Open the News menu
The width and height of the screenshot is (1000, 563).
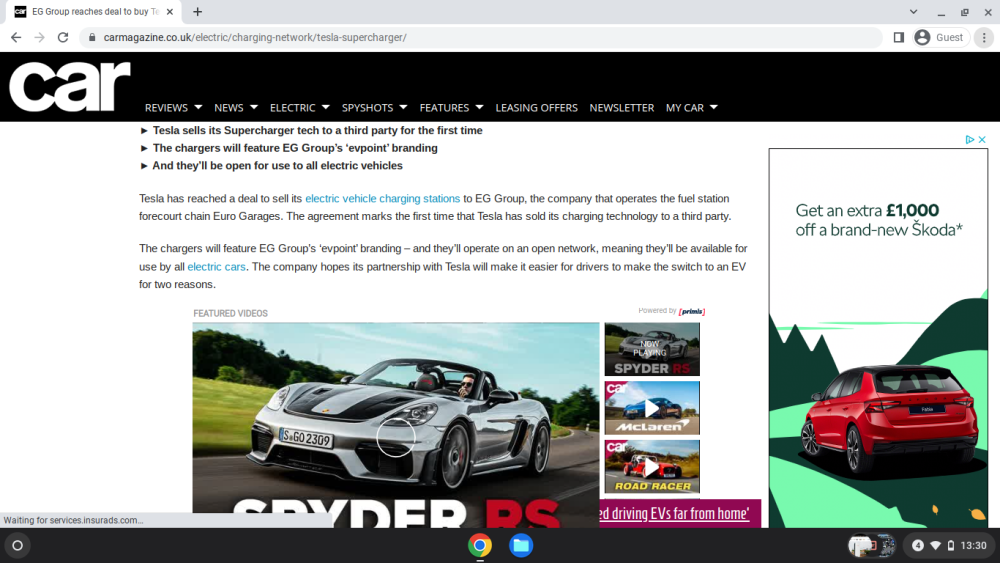(x=228, y=108)
